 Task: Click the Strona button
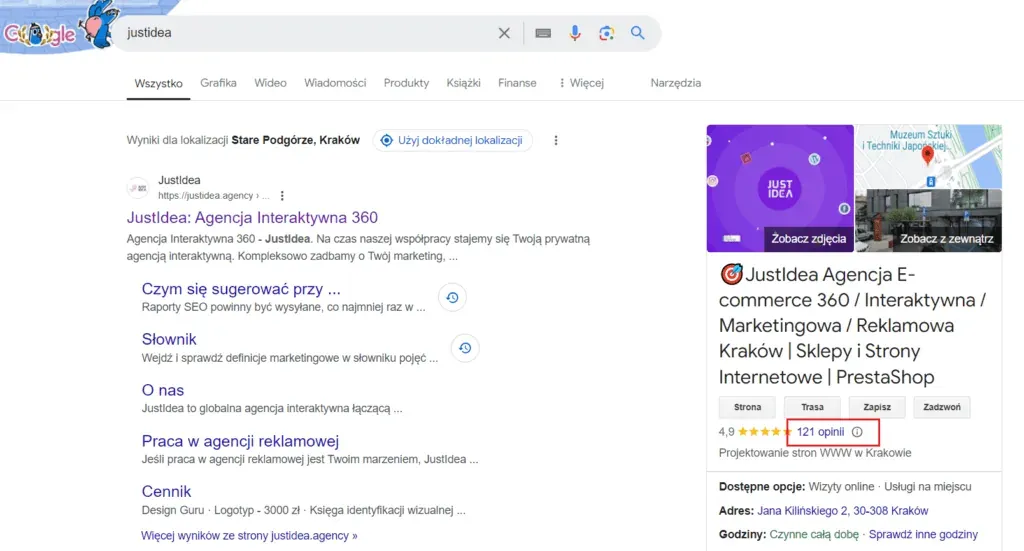tap(747, 407)
